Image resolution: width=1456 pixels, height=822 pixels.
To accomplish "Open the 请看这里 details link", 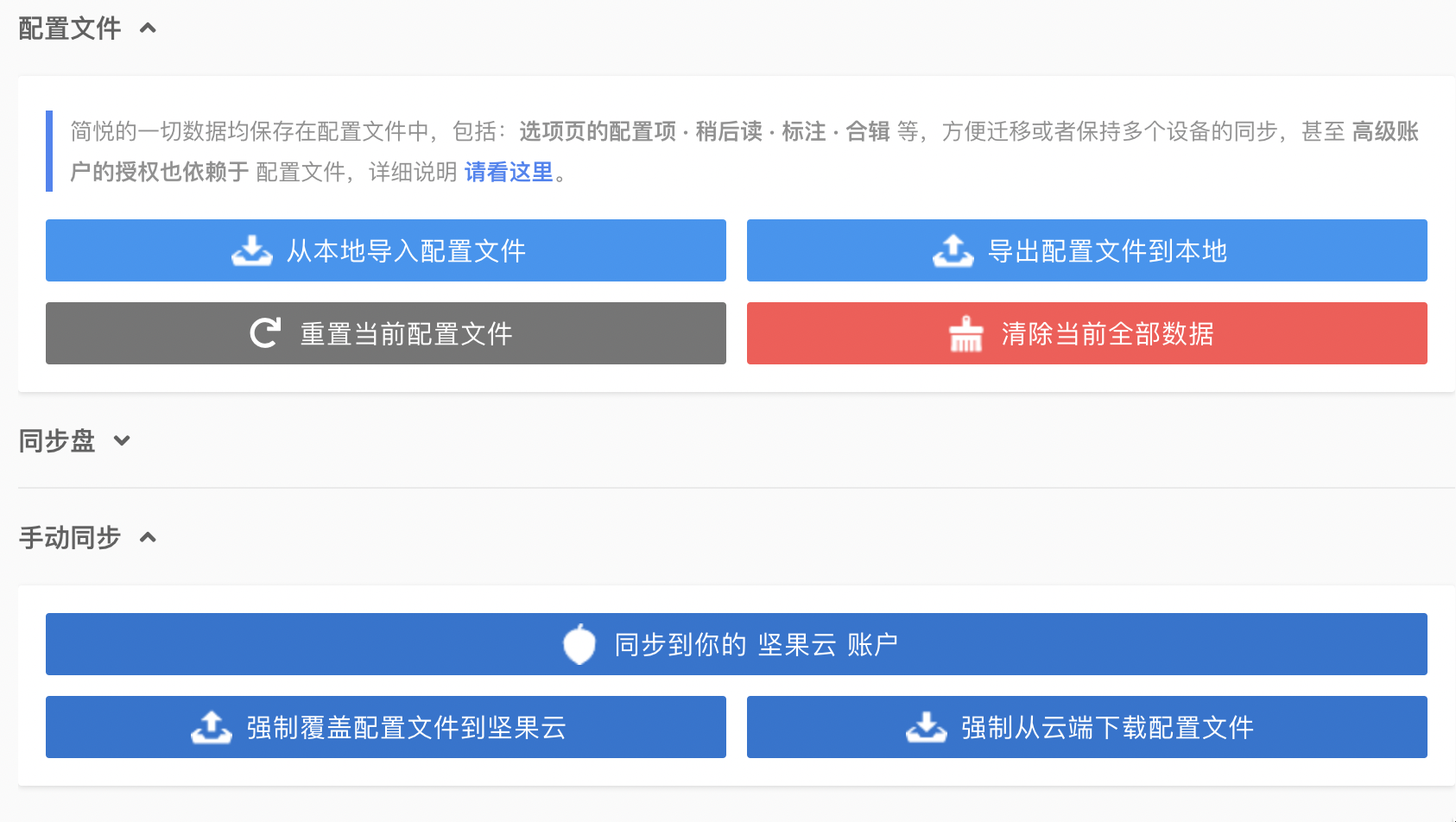I will tap(509, 172).
